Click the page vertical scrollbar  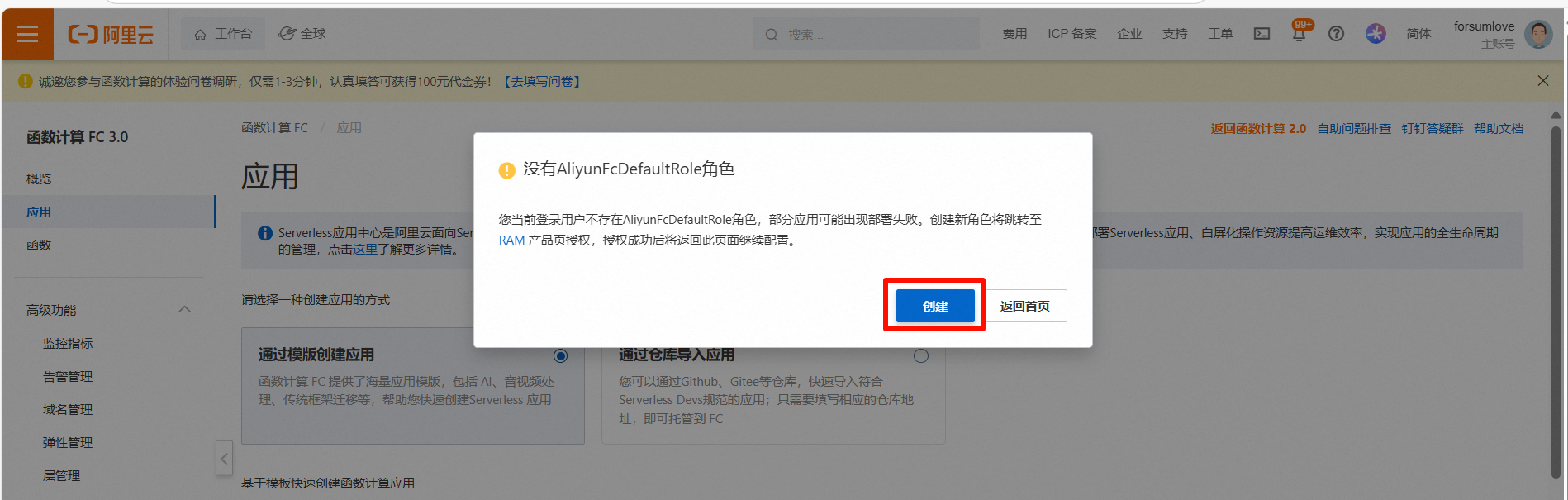click(x=1556, y=302)
